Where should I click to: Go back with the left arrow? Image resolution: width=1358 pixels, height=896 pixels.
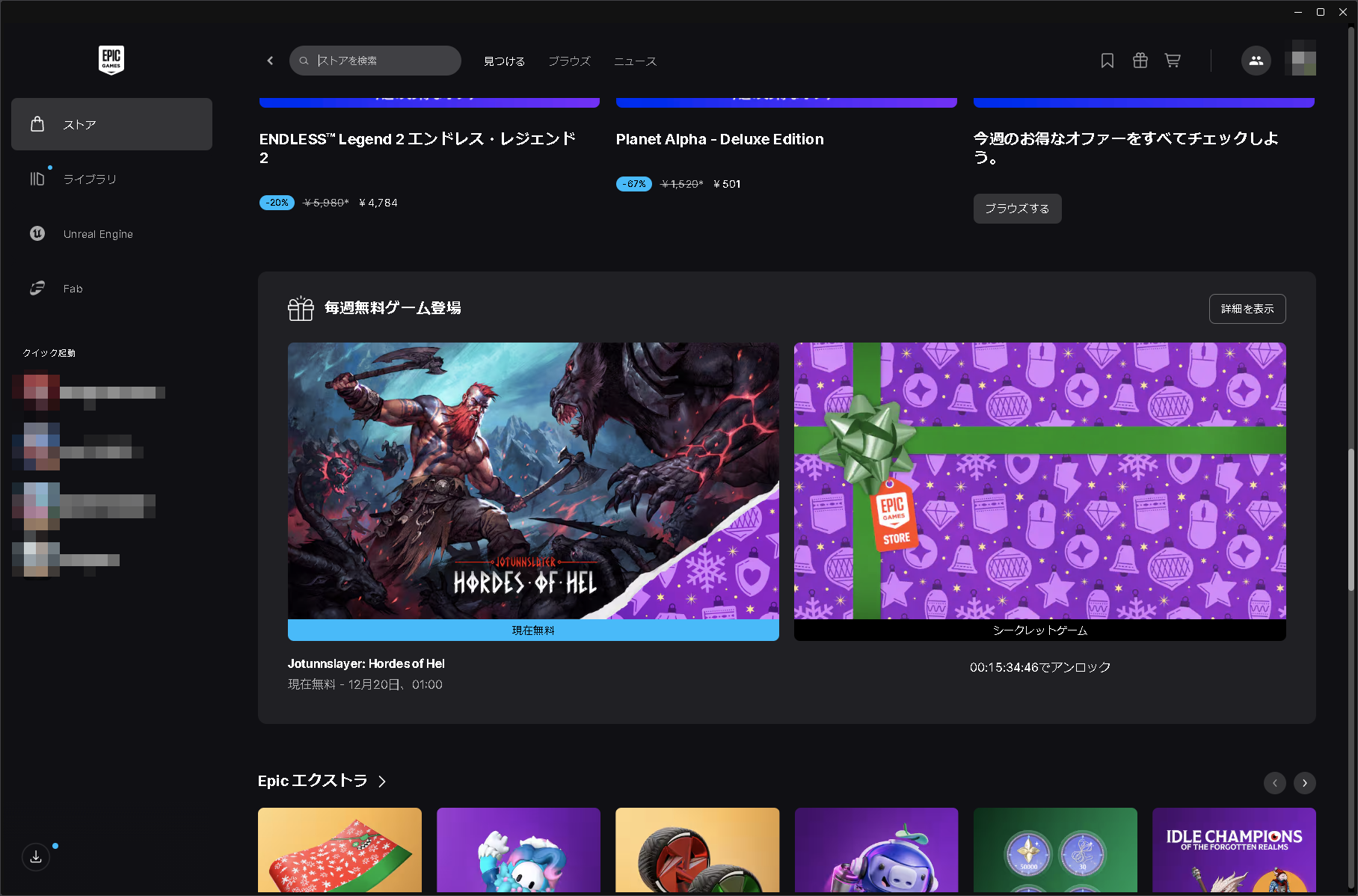(270, 61)
